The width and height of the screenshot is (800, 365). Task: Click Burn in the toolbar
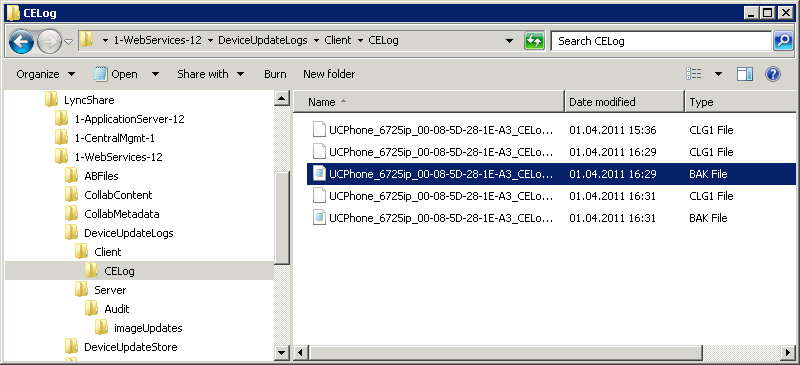click(x=275, y=75)
